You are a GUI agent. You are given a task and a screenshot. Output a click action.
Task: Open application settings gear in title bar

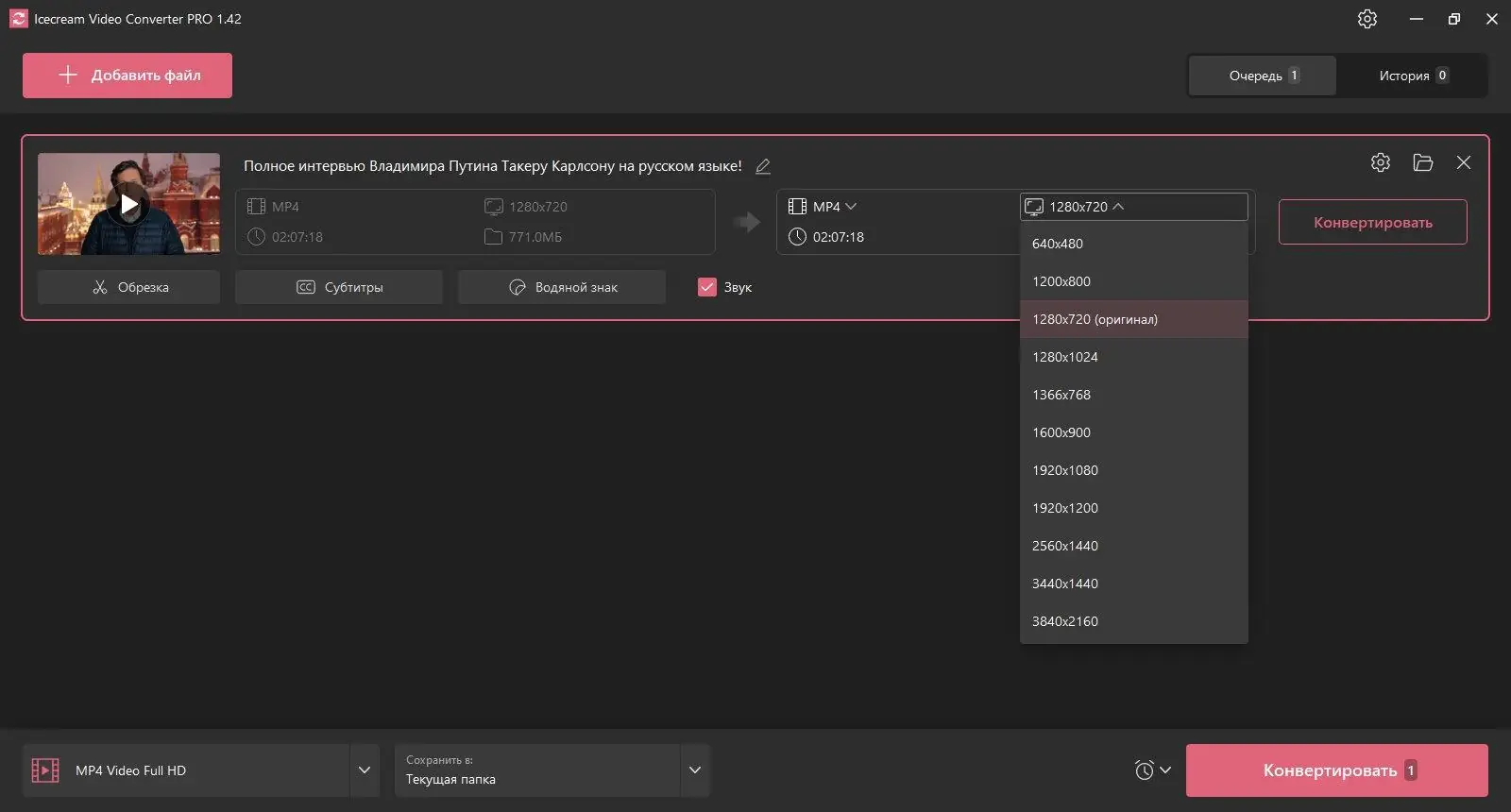coord(1367,19)
